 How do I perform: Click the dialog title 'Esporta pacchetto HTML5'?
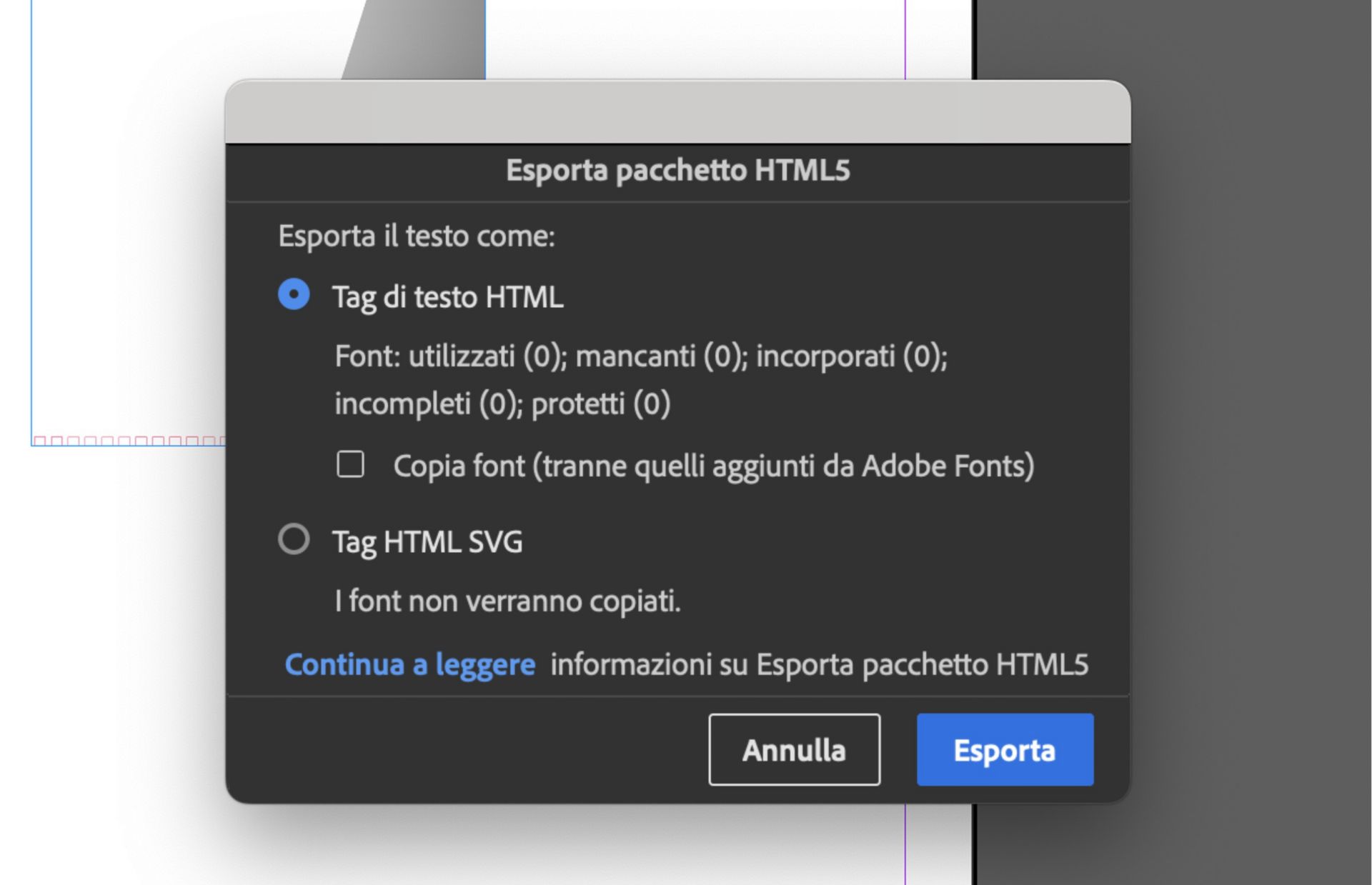tap(677, 170)
